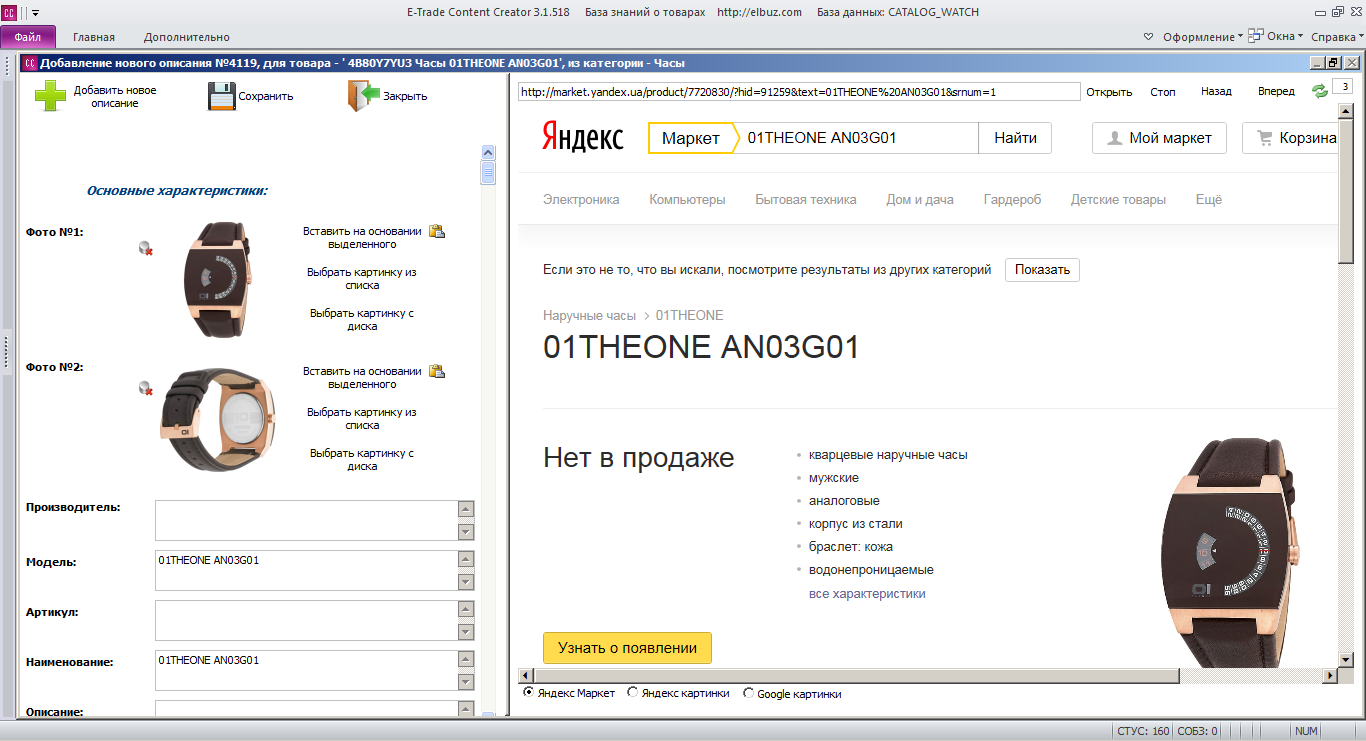Open the Справка dropdown menu
The image size is (1366, 741).
click(1337, 37)
